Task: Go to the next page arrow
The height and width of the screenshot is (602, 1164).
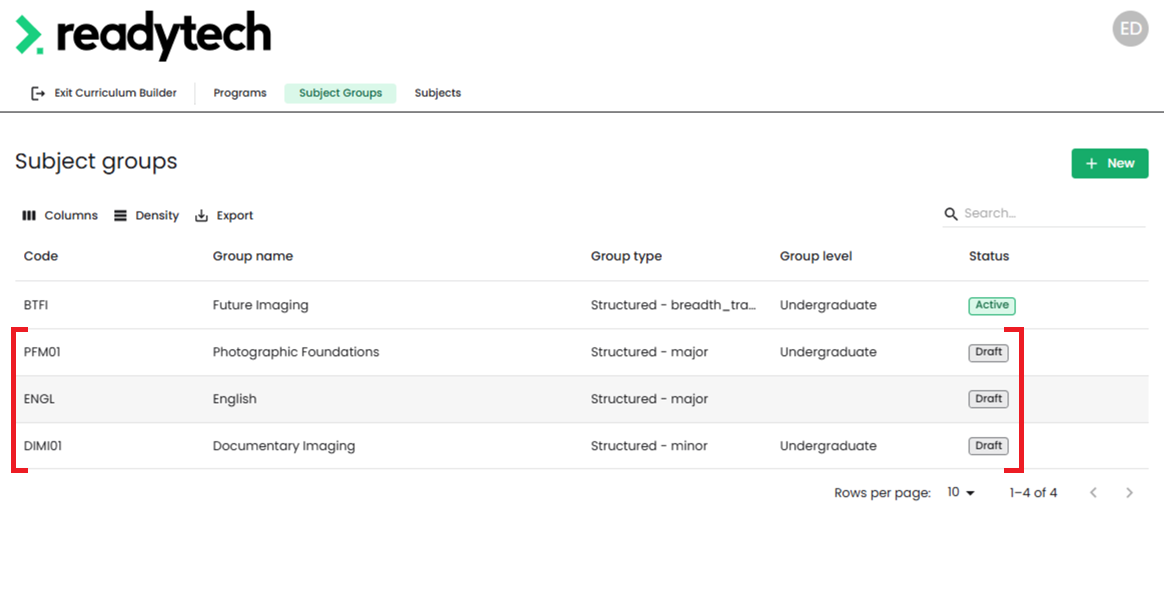Action: tap(1129, 492)
